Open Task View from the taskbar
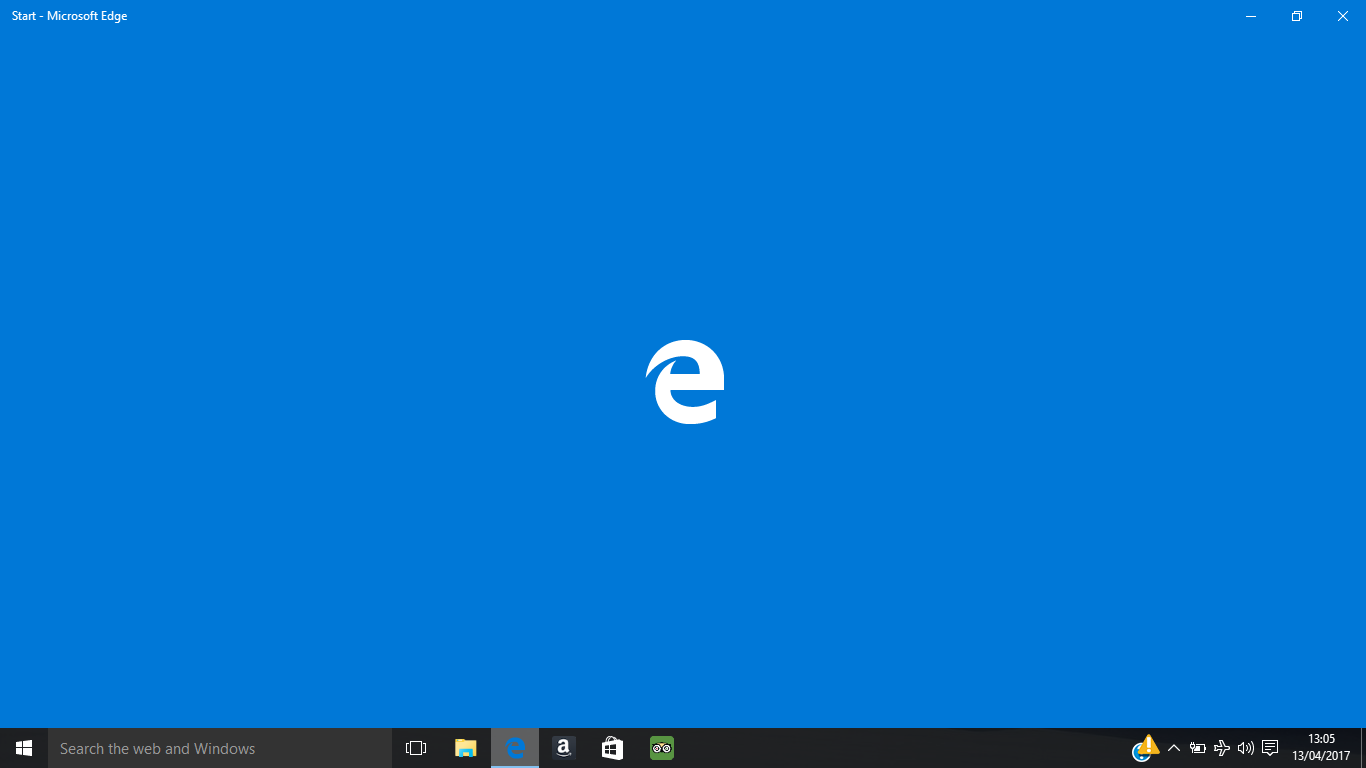This screenshot has height=768, width=1366. (x=416, y=748)
